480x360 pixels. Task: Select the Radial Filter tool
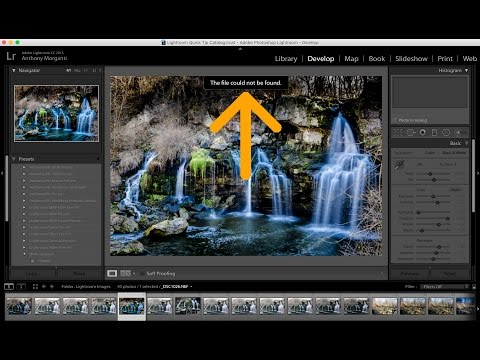pos(446,133)
